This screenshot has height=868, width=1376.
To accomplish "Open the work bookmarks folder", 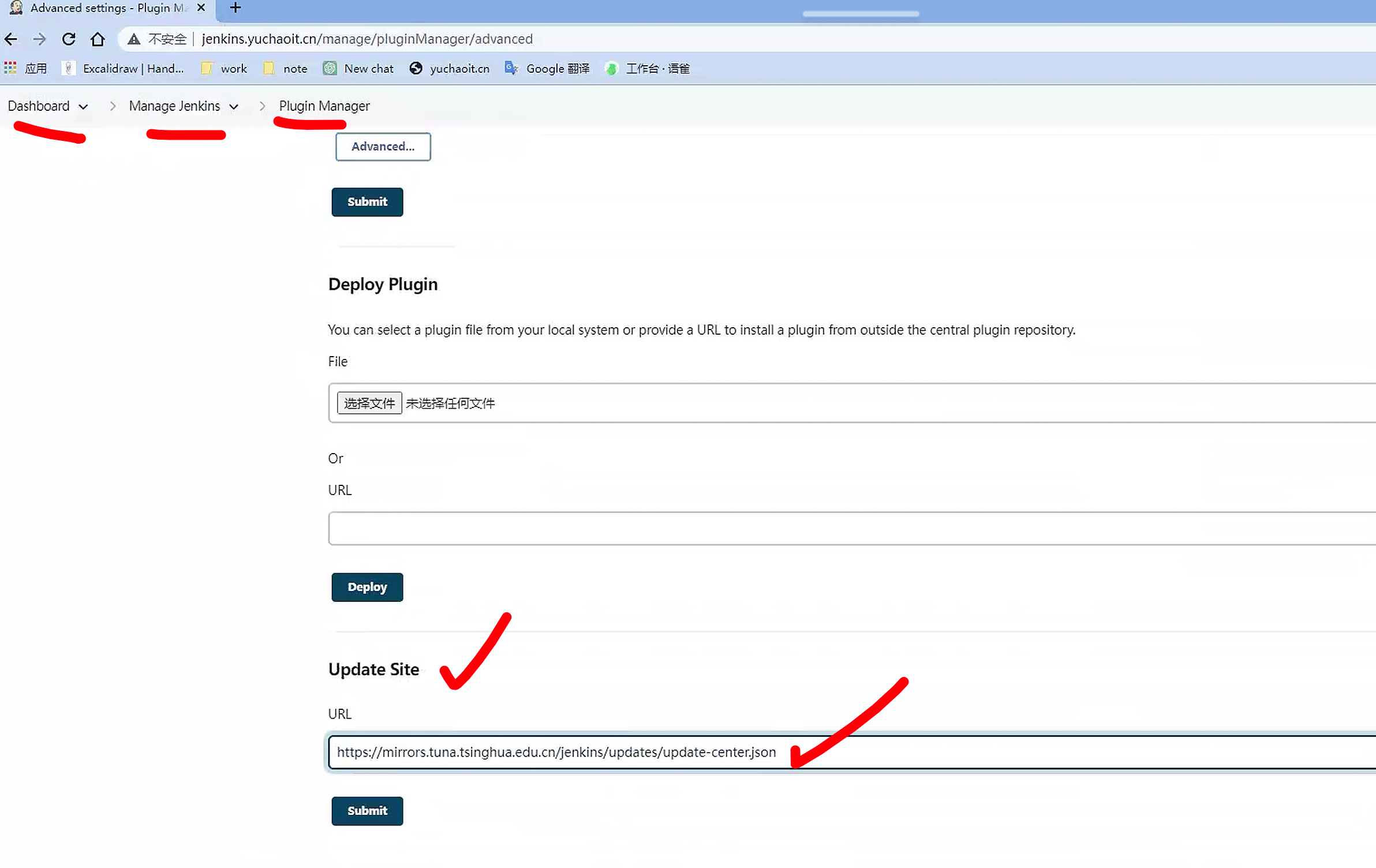I will 224,69.
